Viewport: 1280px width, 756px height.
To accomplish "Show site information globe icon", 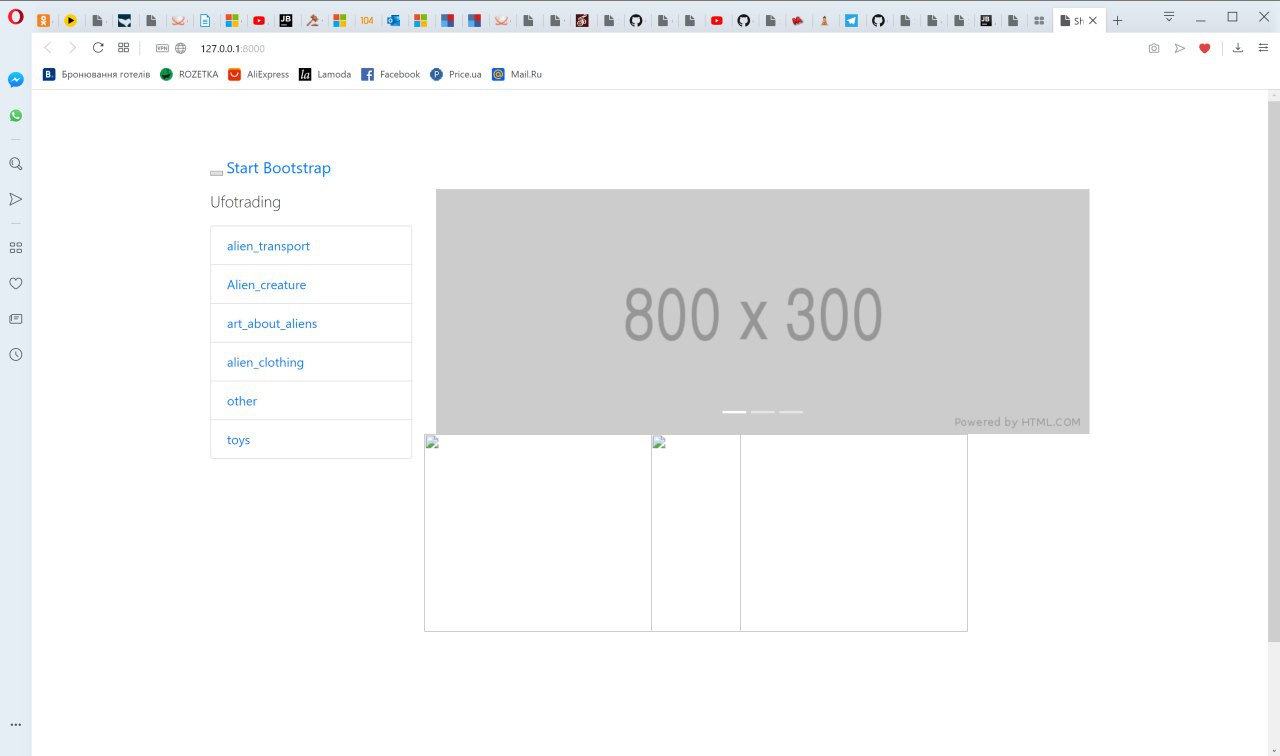I will 181,48.
